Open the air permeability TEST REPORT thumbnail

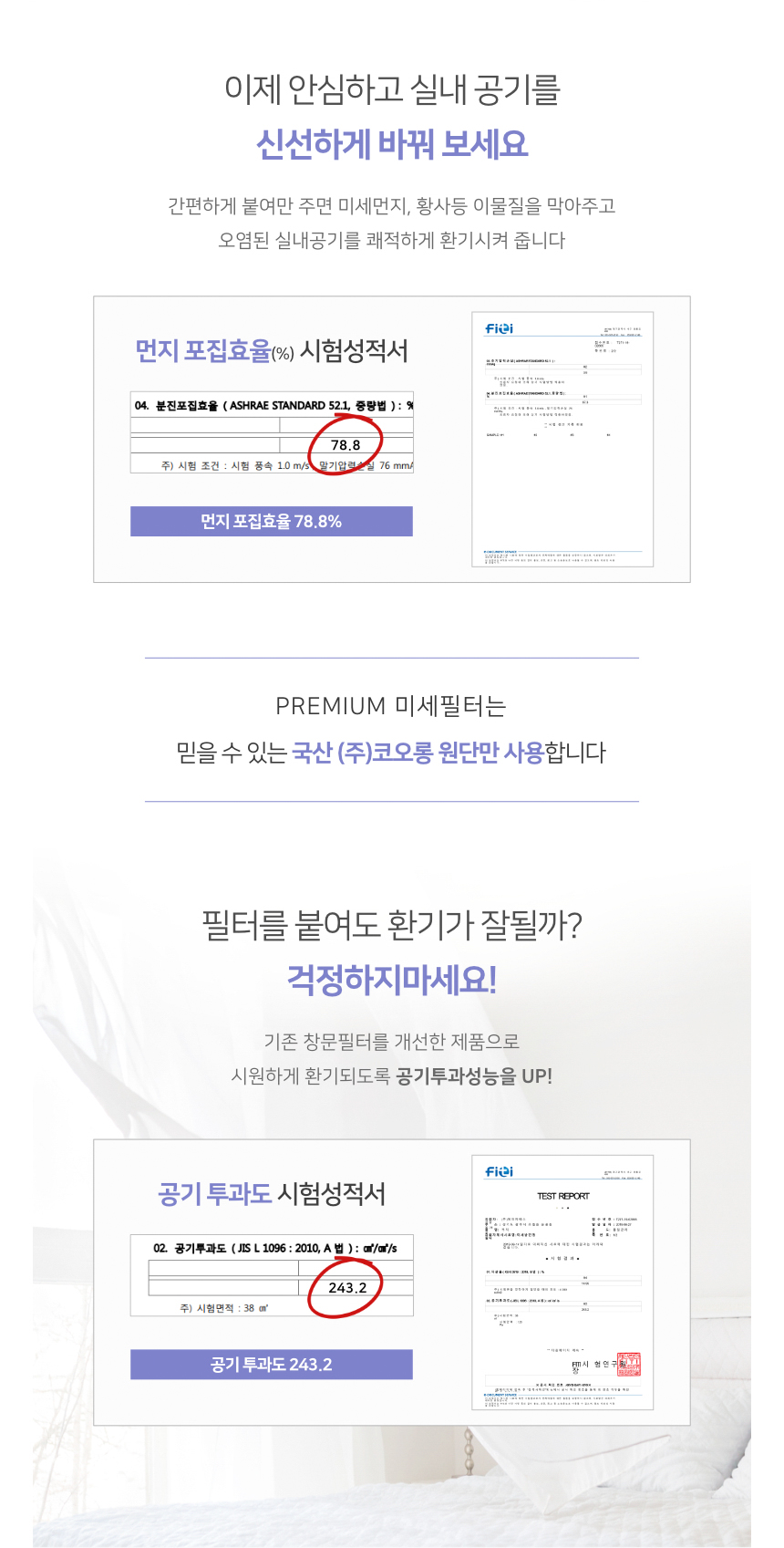[x=562, y=1283]
